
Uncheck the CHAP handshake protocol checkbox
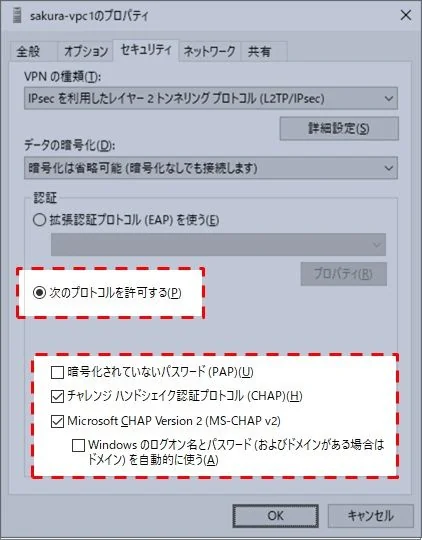click(57, 396)
